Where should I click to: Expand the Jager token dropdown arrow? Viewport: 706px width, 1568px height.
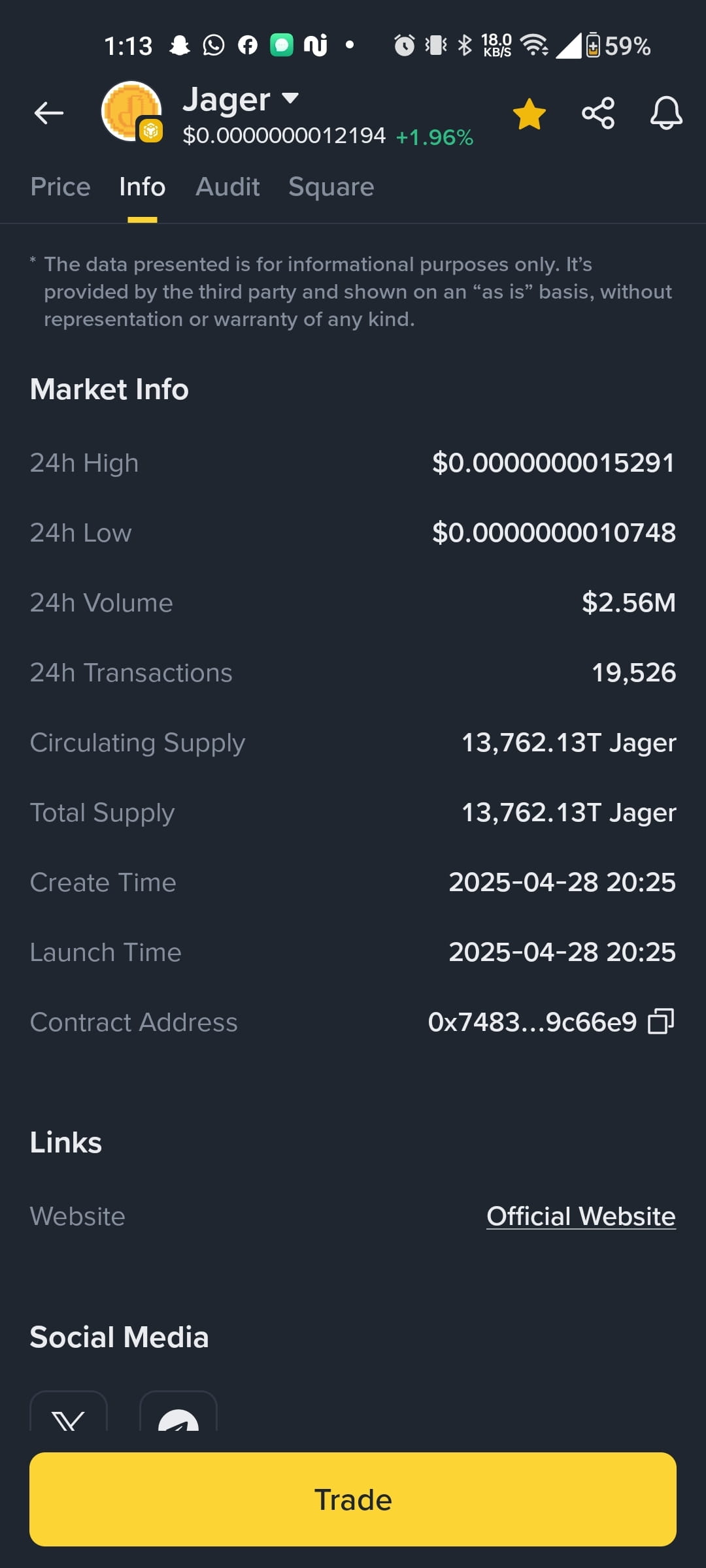pos(290,99)
